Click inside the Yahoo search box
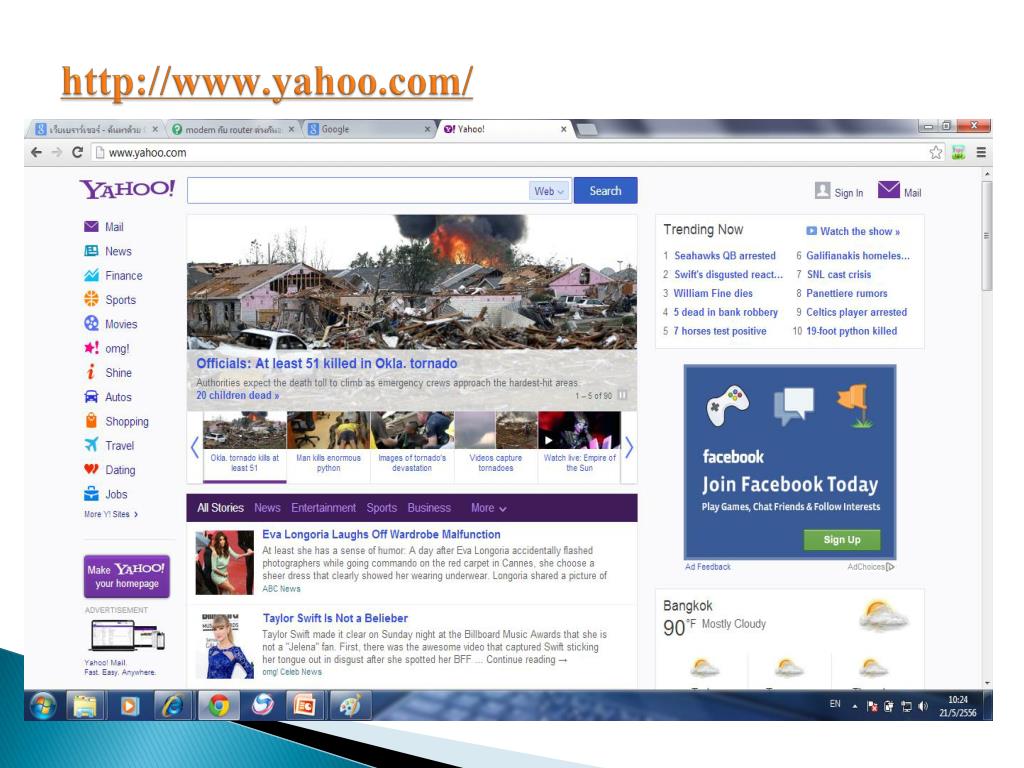Viewport: 1024px width, 768px height. coord(358,191)
